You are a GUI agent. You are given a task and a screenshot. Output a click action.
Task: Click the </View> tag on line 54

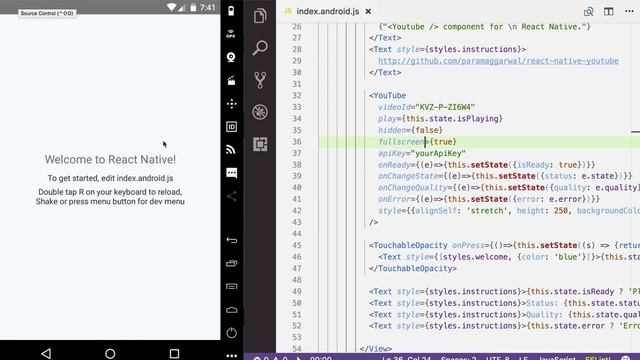click(376, 349)
